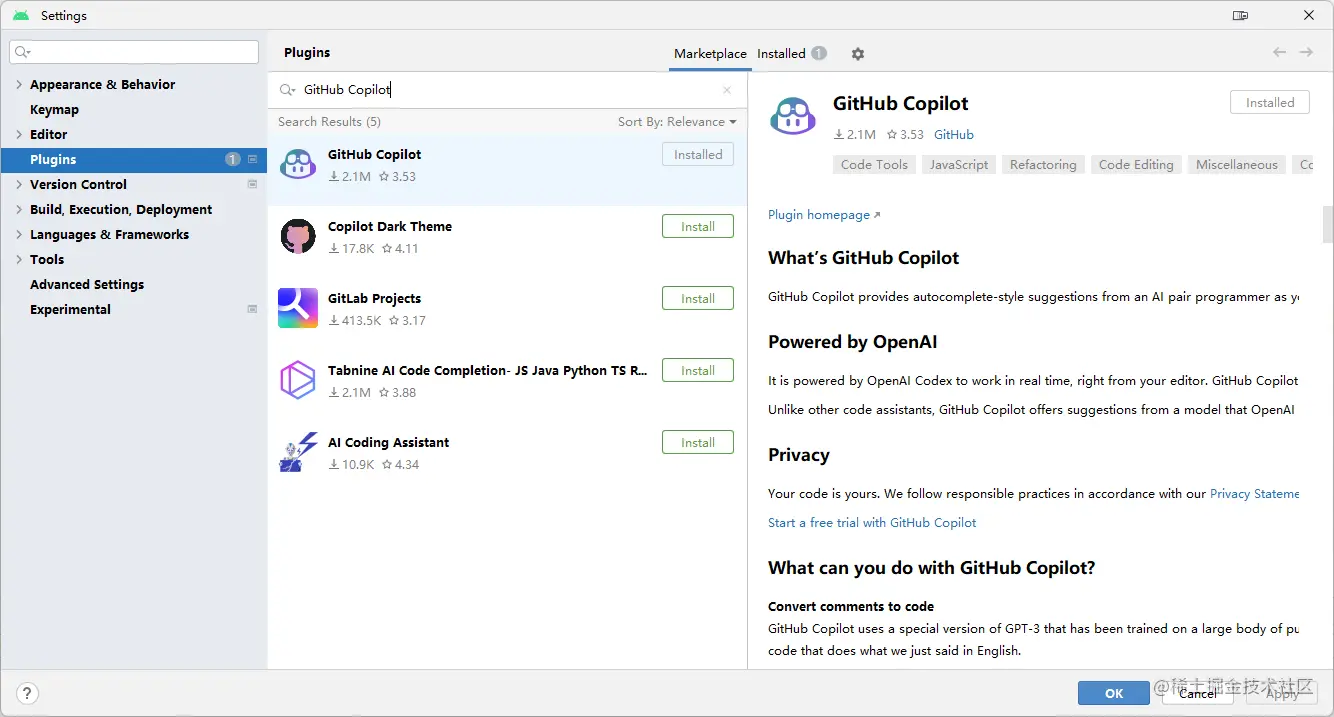Click the Copilot Dark Theme plugin icon
This screenshot has height=717, width=1334.
298,236
